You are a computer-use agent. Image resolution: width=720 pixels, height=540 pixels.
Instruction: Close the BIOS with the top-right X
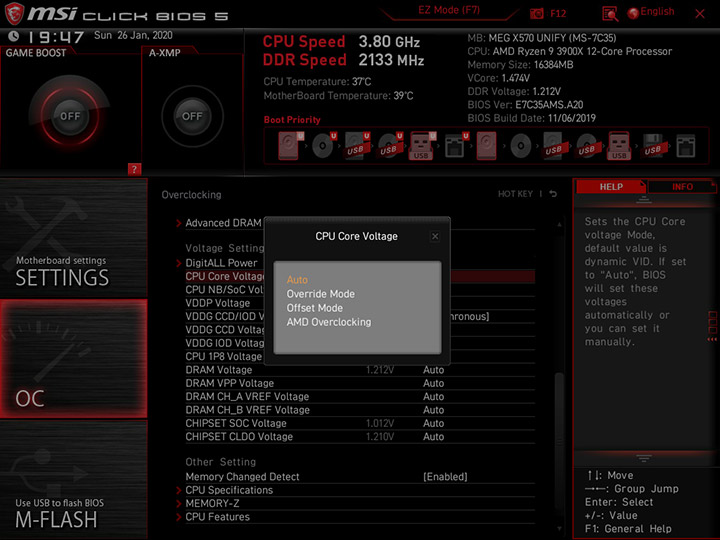coord(700,14)
